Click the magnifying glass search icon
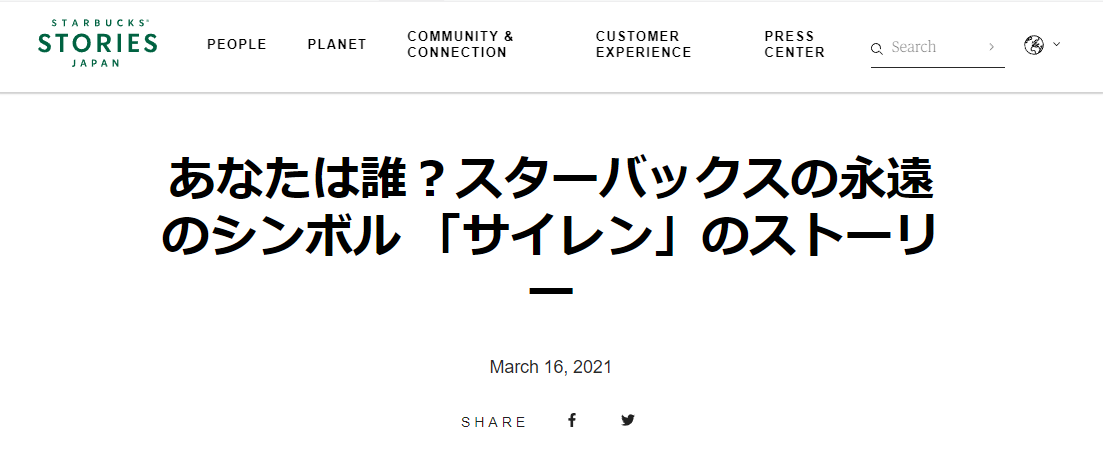The image size is (1103, 456). [877, 48]
